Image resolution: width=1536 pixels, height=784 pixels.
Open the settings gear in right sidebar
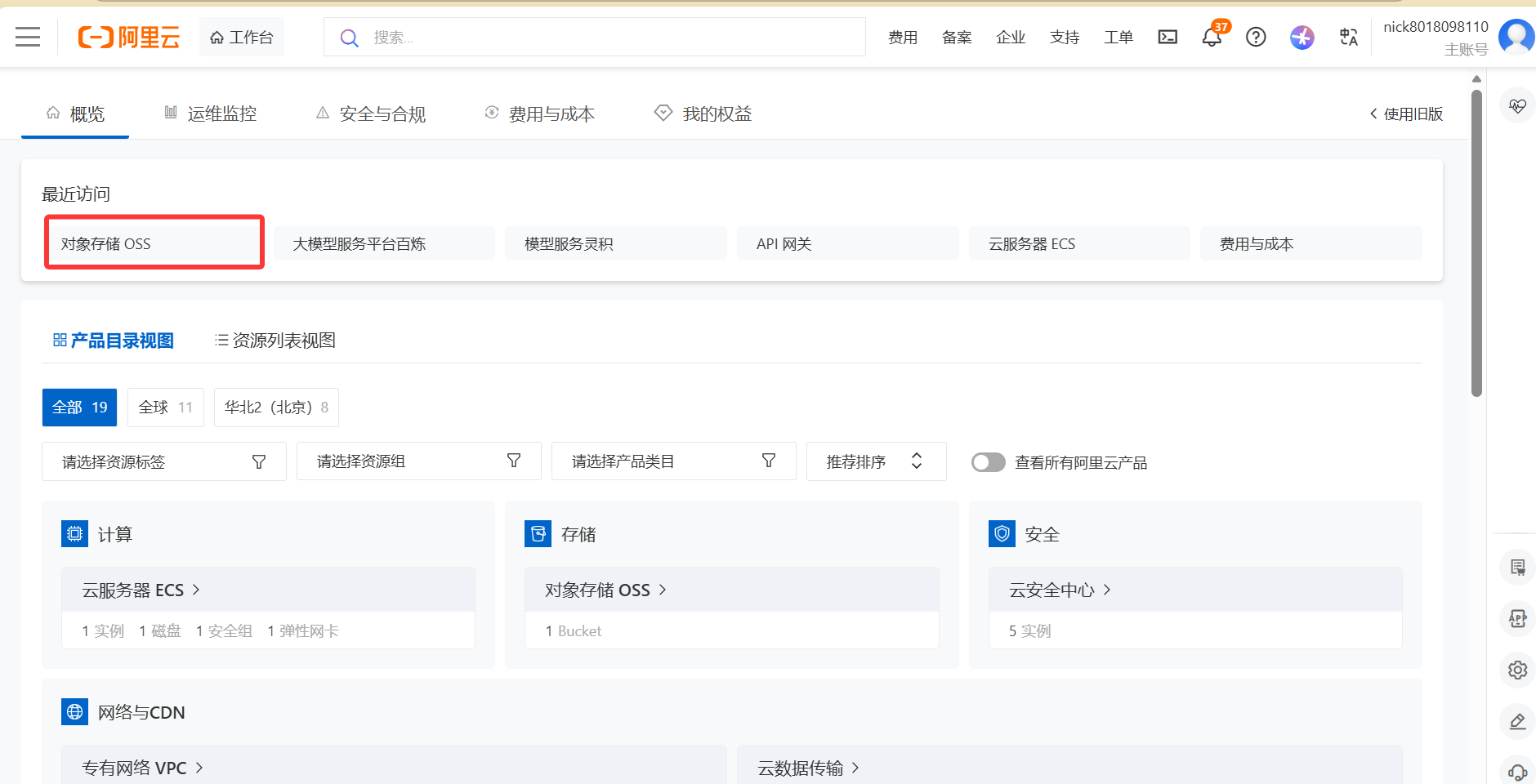coord(1517,670)
